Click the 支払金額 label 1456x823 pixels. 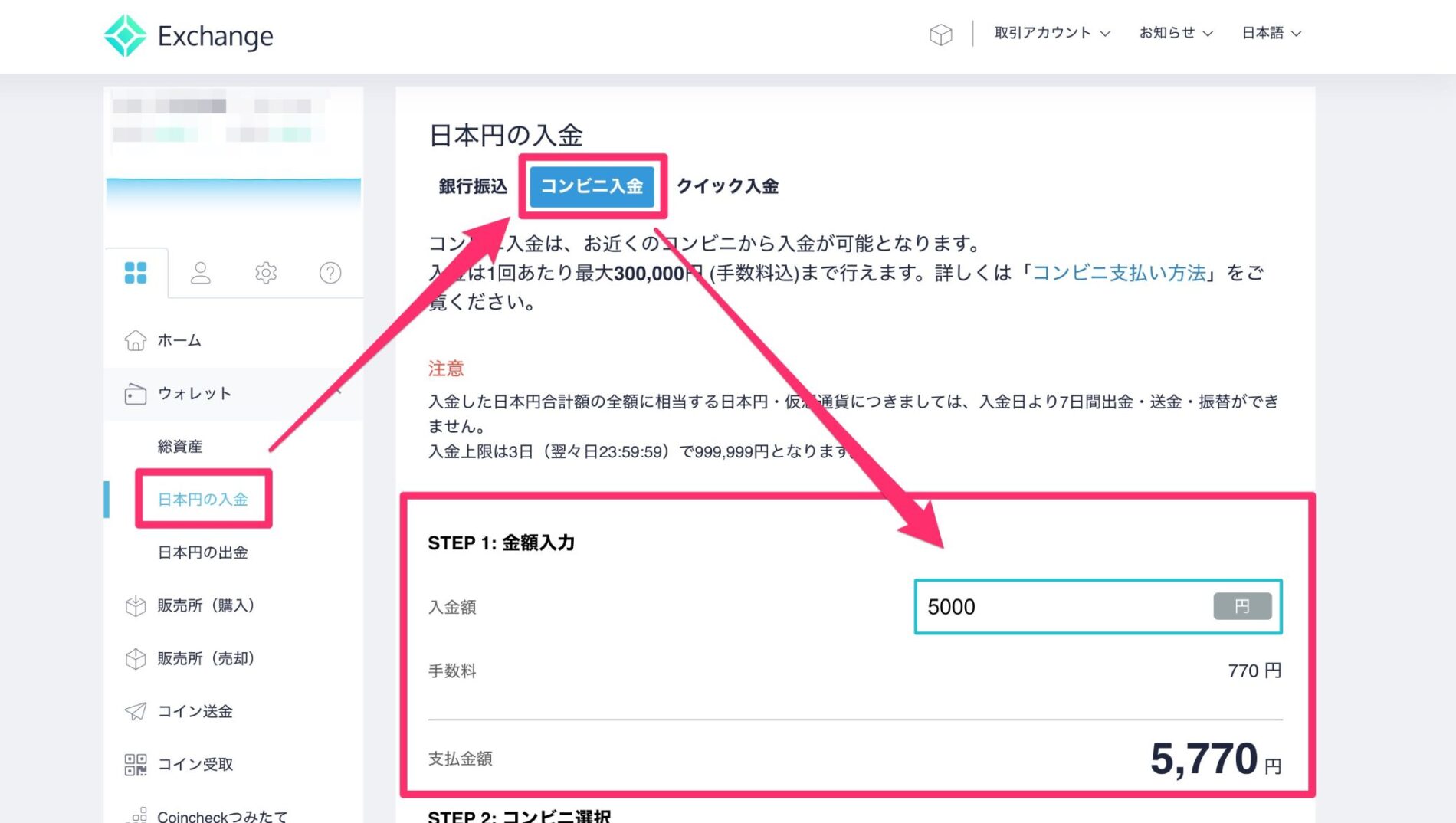click(460, 759)
